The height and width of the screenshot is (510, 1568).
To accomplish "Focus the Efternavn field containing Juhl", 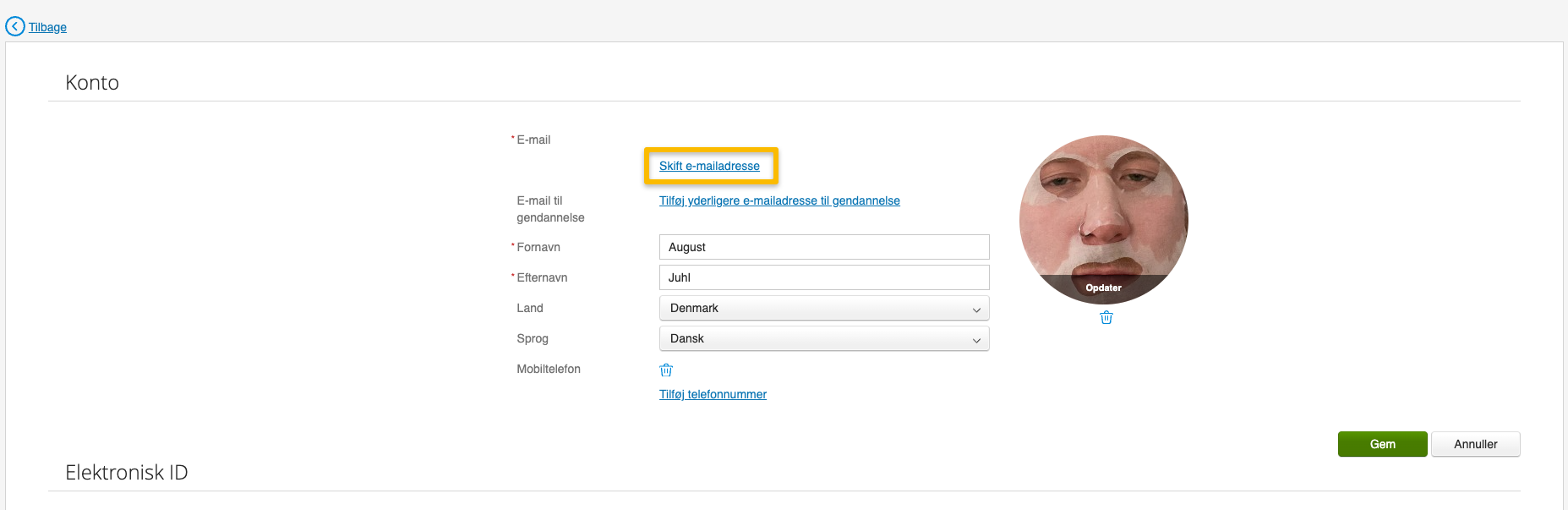I will (x=823, y=277).
